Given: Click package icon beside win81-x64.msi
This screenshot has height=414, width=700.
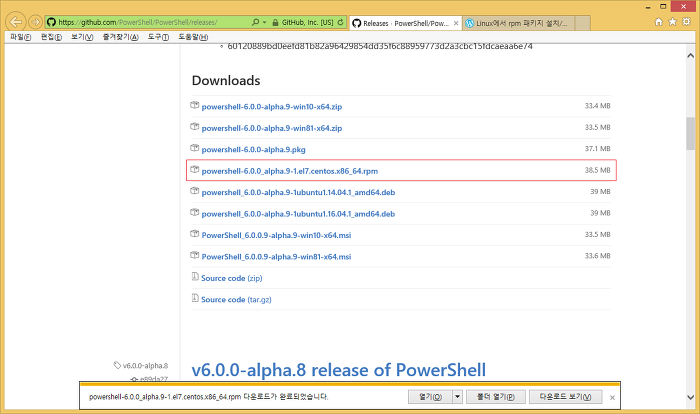Looking at the screenshot, I should (194, 255).
